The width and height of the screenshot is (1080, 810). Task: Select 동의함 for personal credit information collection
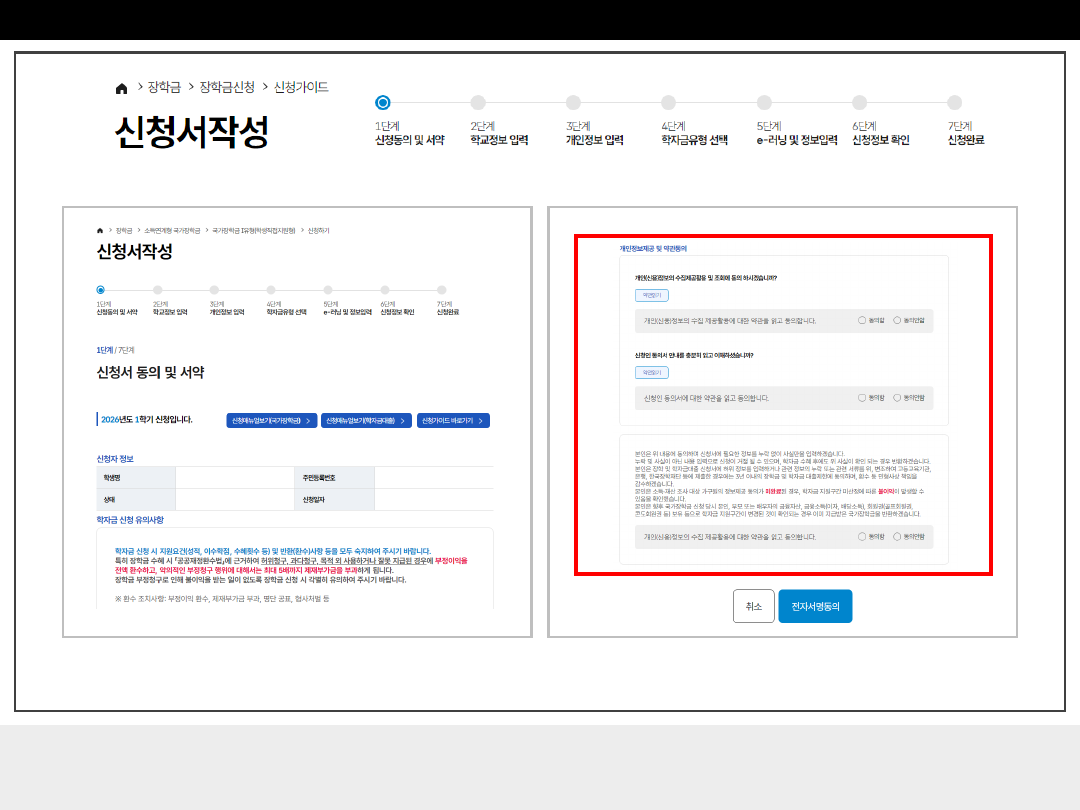[x=863, y=321]
